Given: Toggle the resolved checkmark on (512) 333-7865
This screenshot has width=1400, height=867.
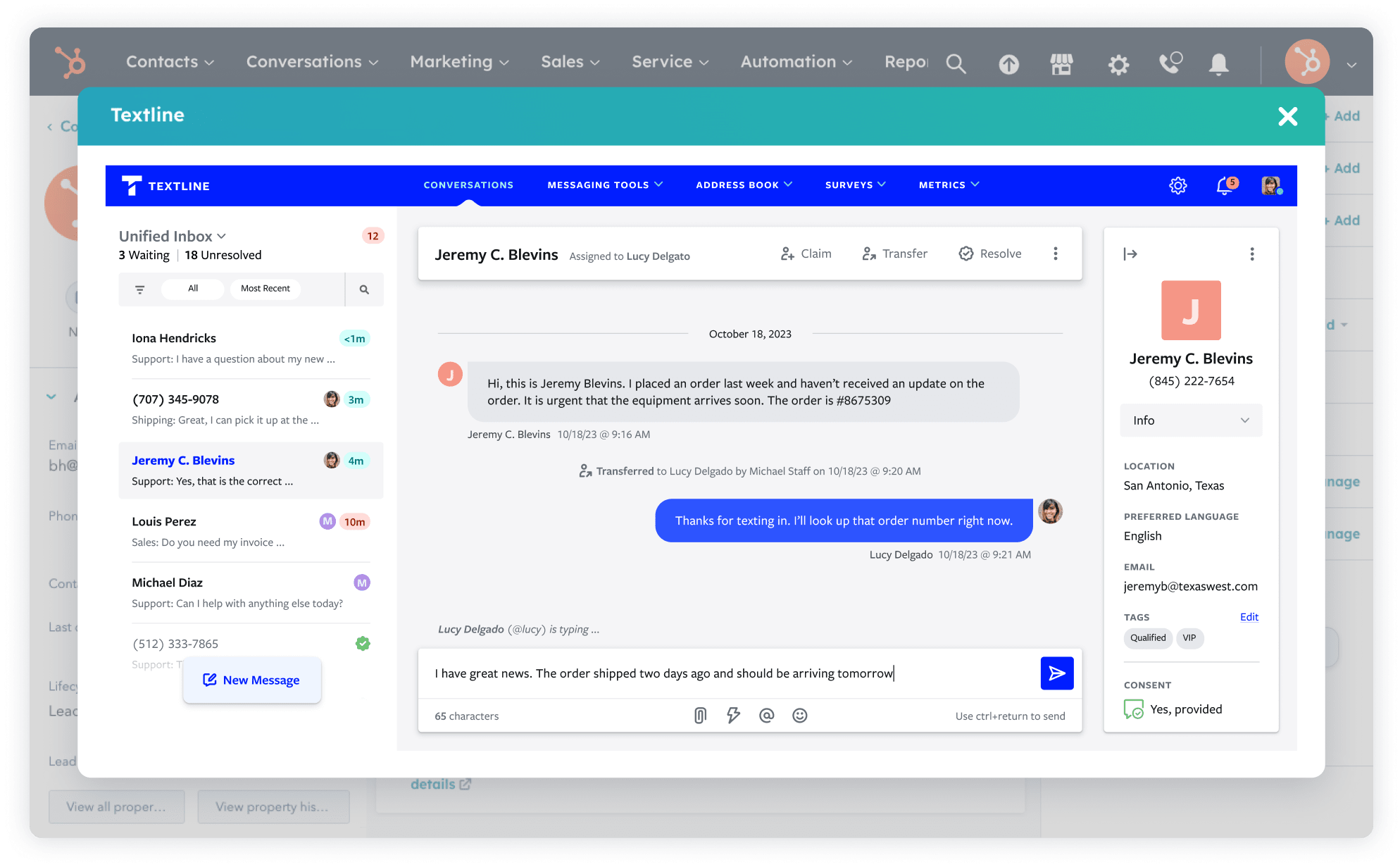Looking at the screenshot, I should point(363,643).
